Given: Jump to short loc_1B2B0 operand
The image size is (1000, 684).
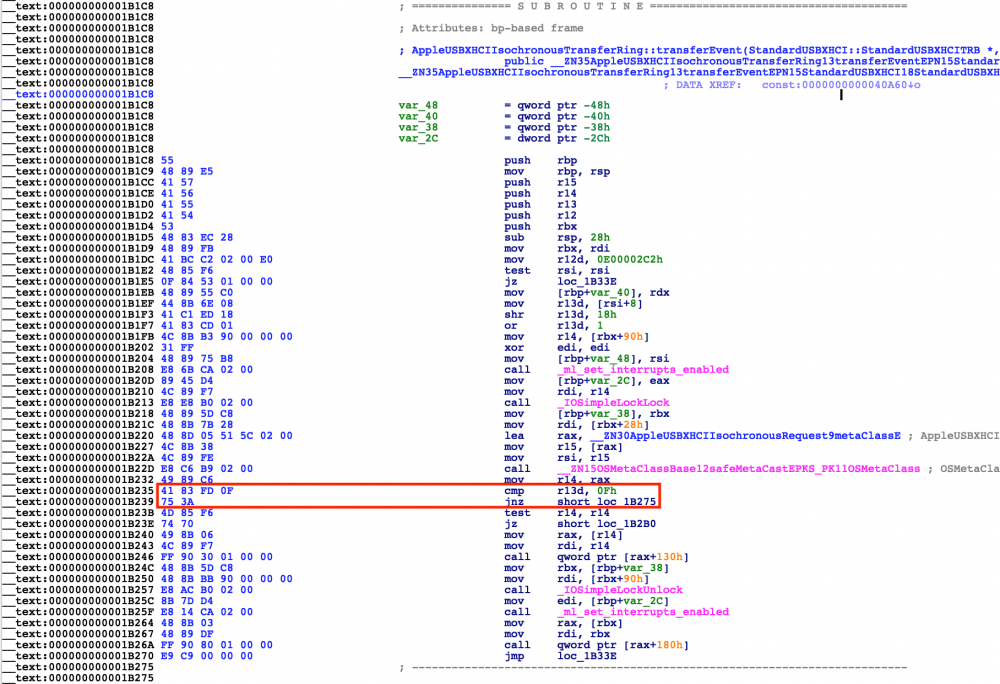Looking at the screenshot, I should tap(607, 524).
